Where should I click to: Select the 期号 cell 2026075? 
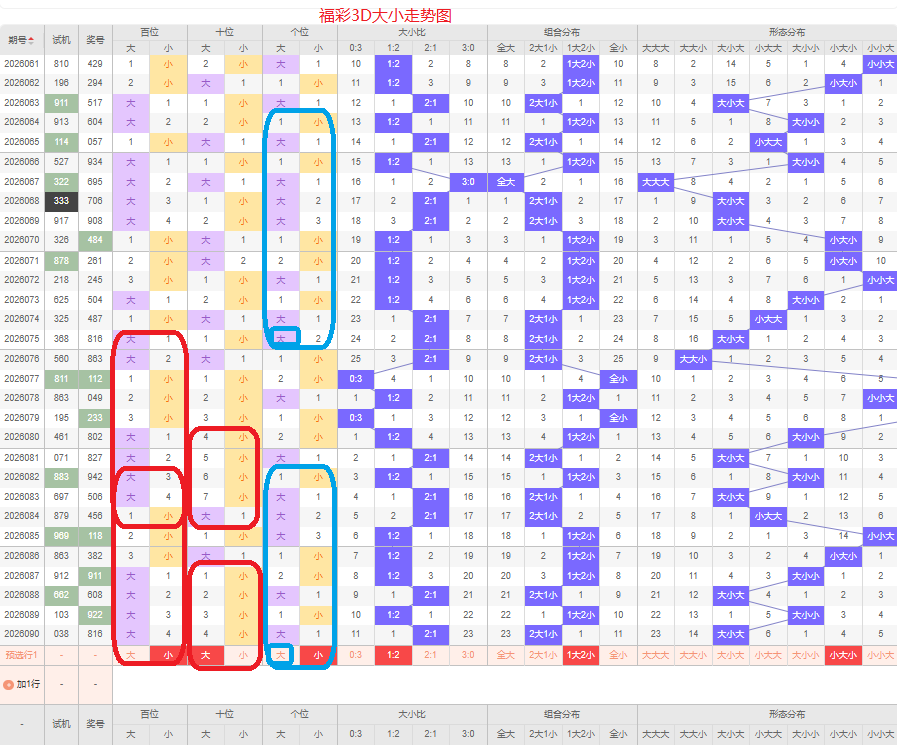[x=22, y=339]
